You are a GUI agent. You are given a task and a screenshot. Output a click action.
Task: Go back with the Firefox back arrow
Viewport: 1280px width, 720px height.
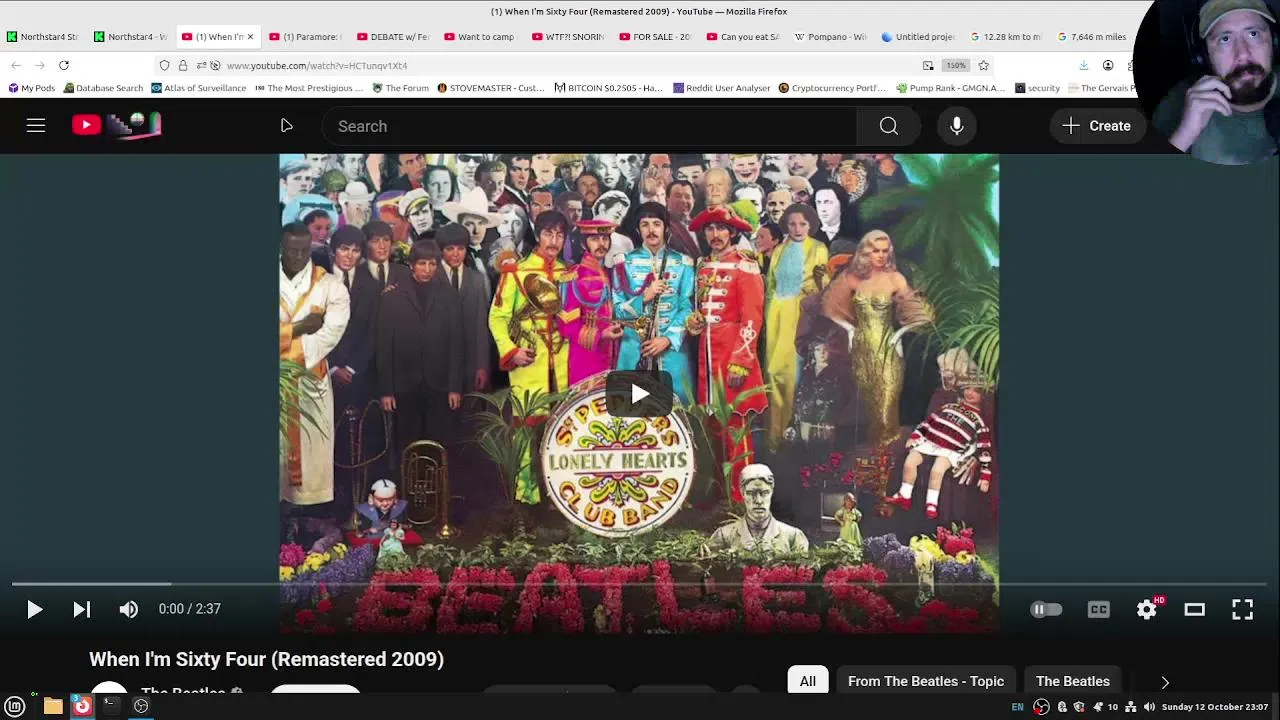point(16,65)
